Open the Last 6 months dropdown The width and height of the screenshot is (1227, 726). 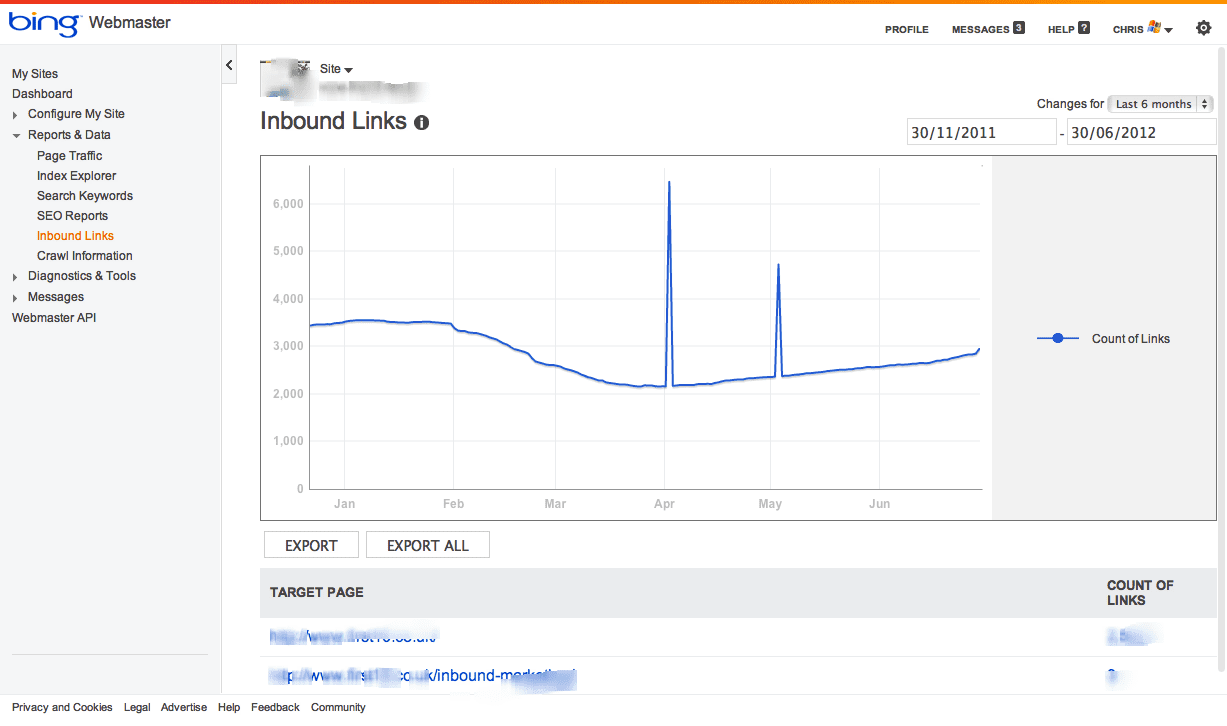[1163, 104]
